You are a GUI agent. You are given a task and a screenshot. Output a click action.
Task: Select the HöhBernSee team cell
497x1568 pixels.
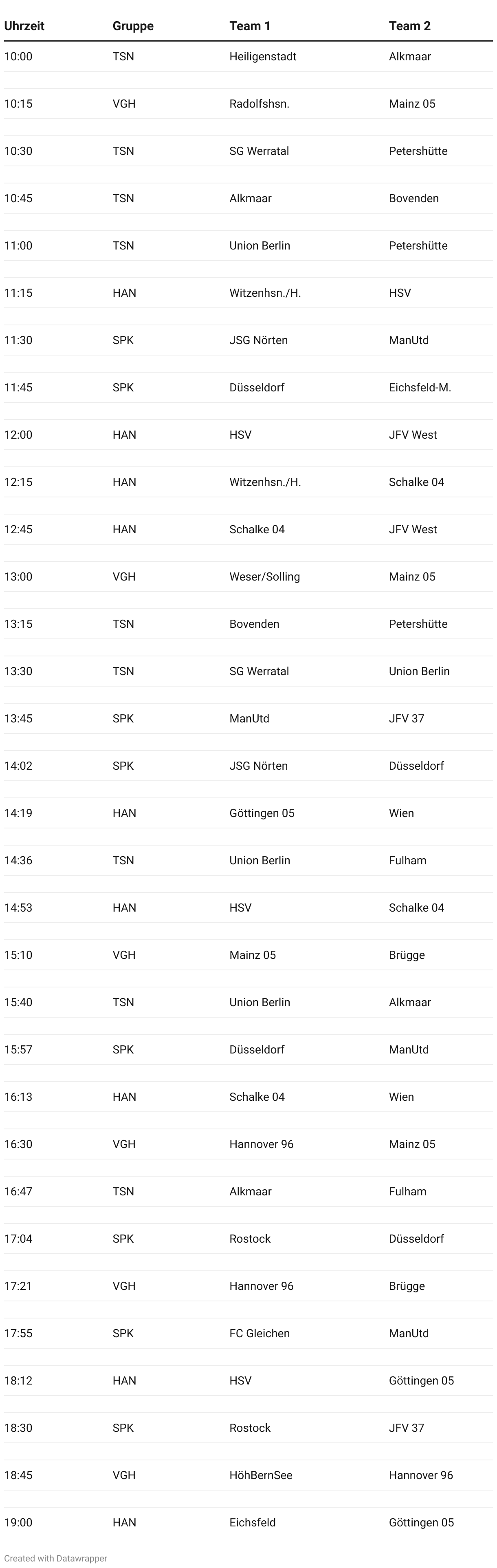[261, 1475]
